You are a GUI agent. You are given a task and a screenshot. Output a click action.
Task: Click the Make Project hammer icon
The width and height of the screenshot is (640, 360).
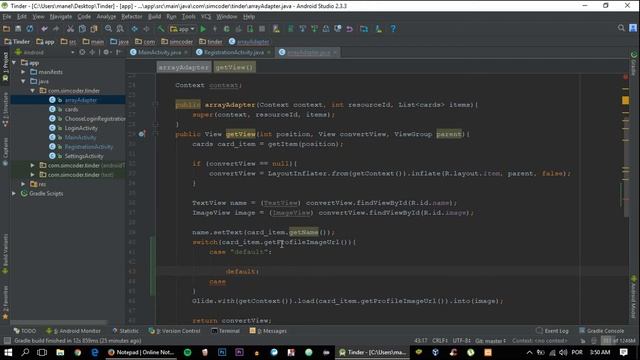(x=161, y=29)
